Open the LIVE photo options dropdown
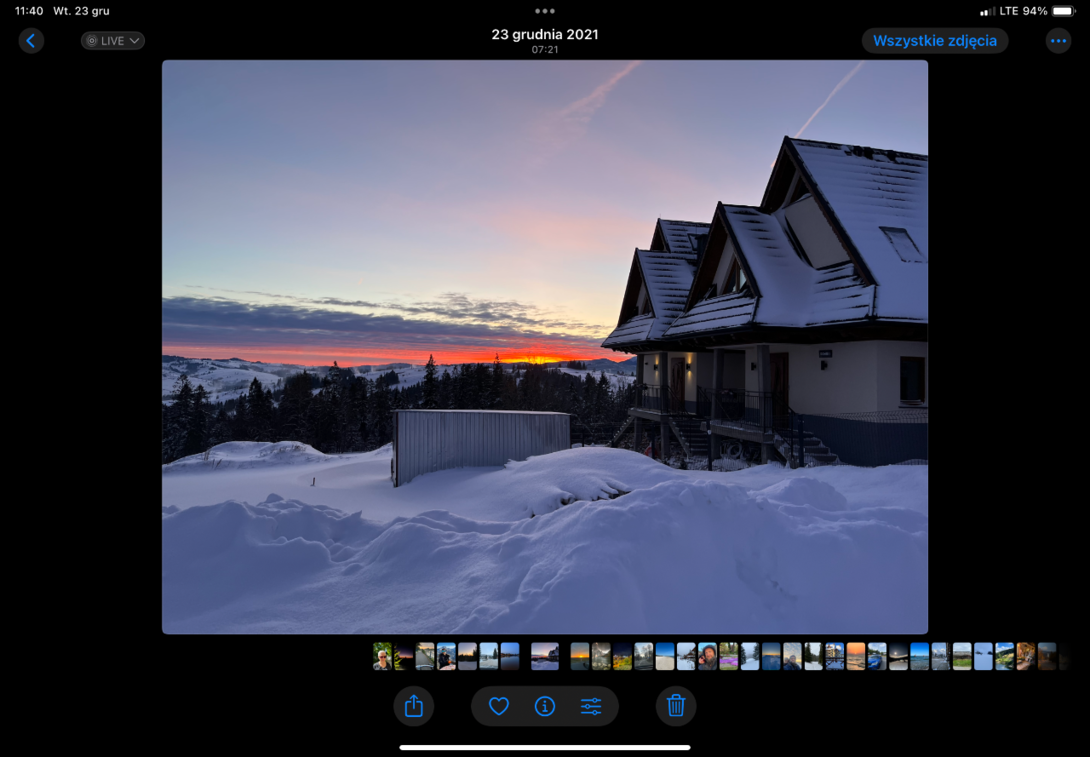This screenshot has width=1090, height=757. 113,41
